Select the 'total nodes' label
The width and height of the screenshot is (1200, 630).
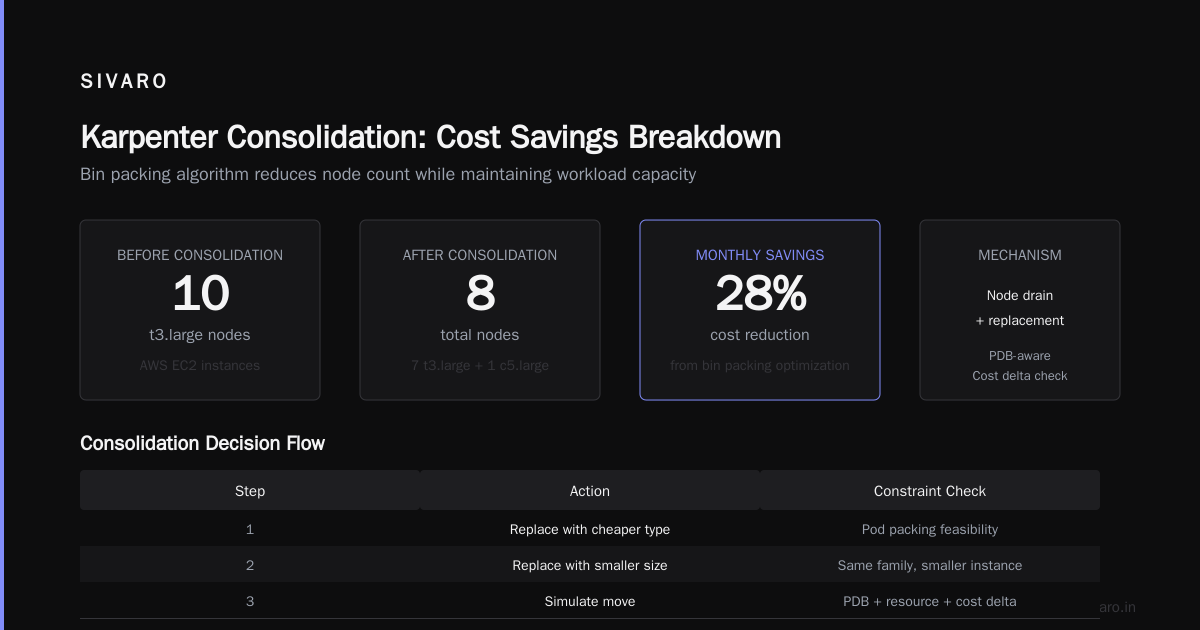[x=480, y=335]
